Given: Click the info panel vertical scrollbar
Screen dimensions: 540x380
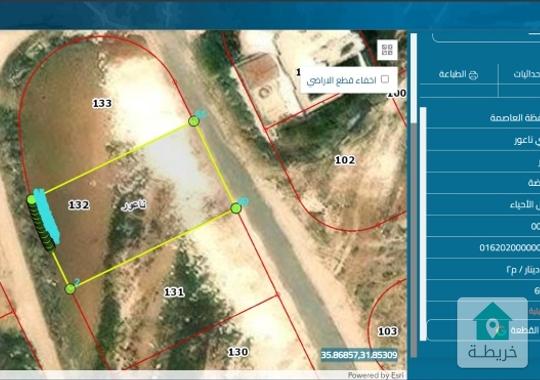Looking at the screenshot, I should click(423, 224).
